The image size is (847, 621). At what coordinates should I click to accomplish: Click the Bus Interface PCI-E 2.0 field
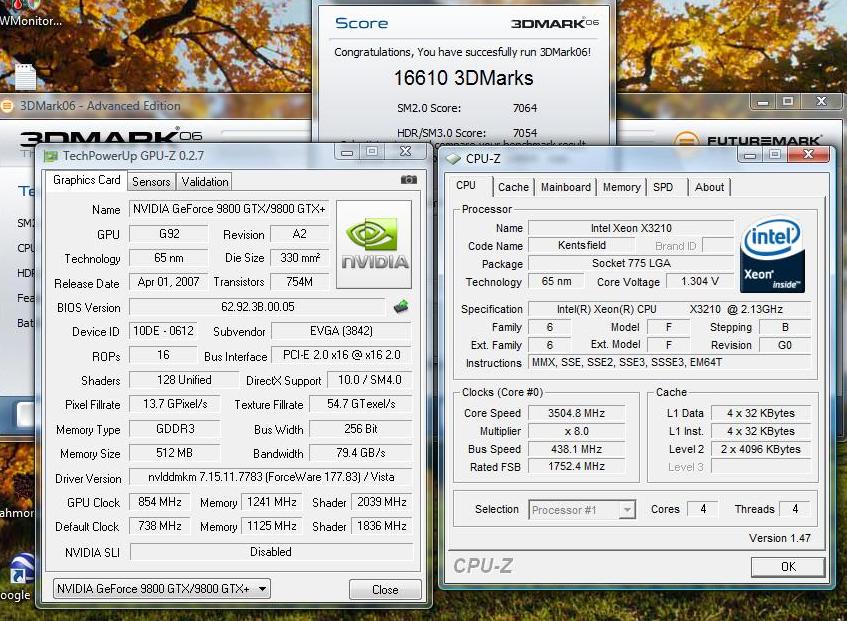pos(341,355)
